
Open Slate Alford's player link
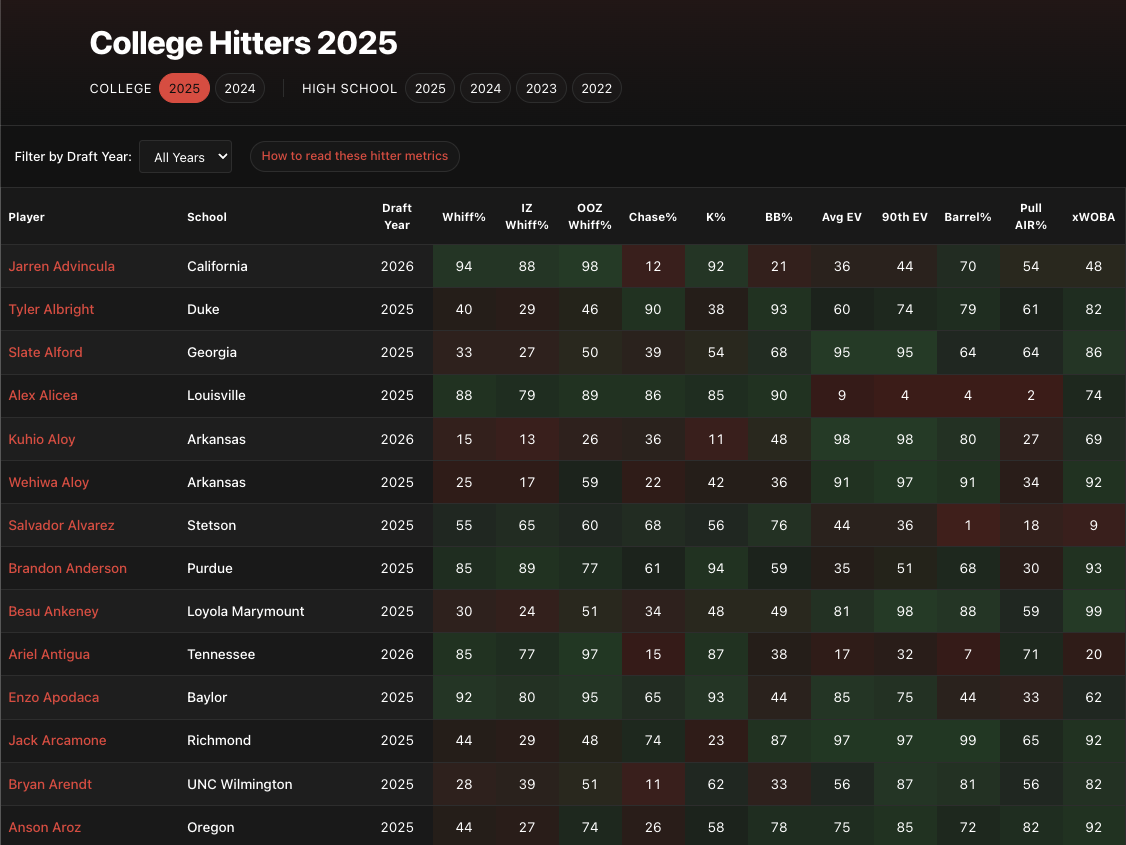tap(45, 352)
